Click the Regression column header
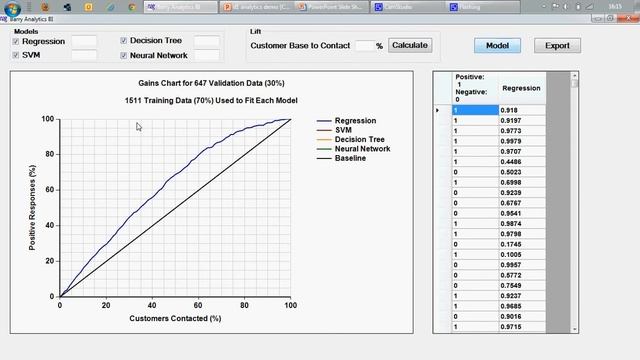This screenshot has width=640, height=360. pyautogui.click(x=522, y=88)
